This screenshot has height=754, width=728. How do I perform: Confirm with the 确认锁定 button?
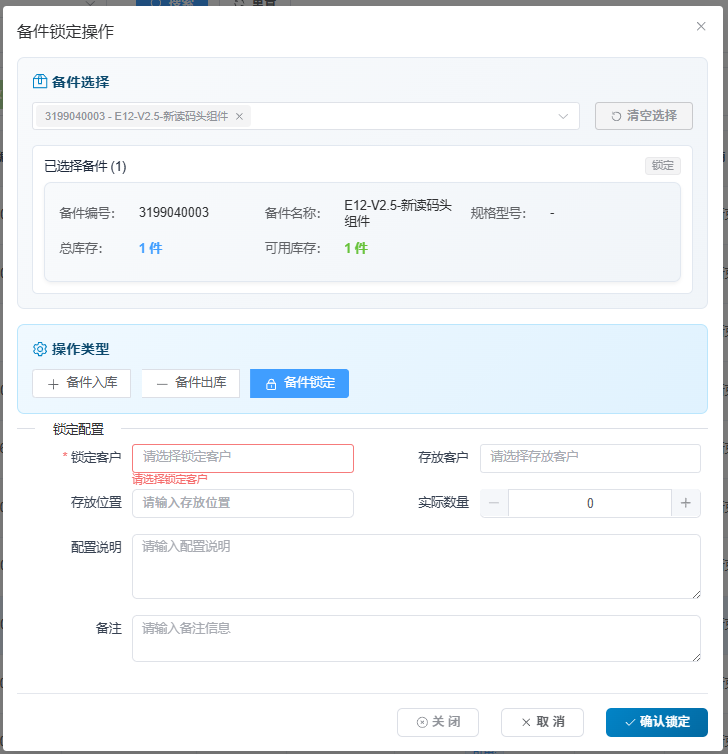656,722
